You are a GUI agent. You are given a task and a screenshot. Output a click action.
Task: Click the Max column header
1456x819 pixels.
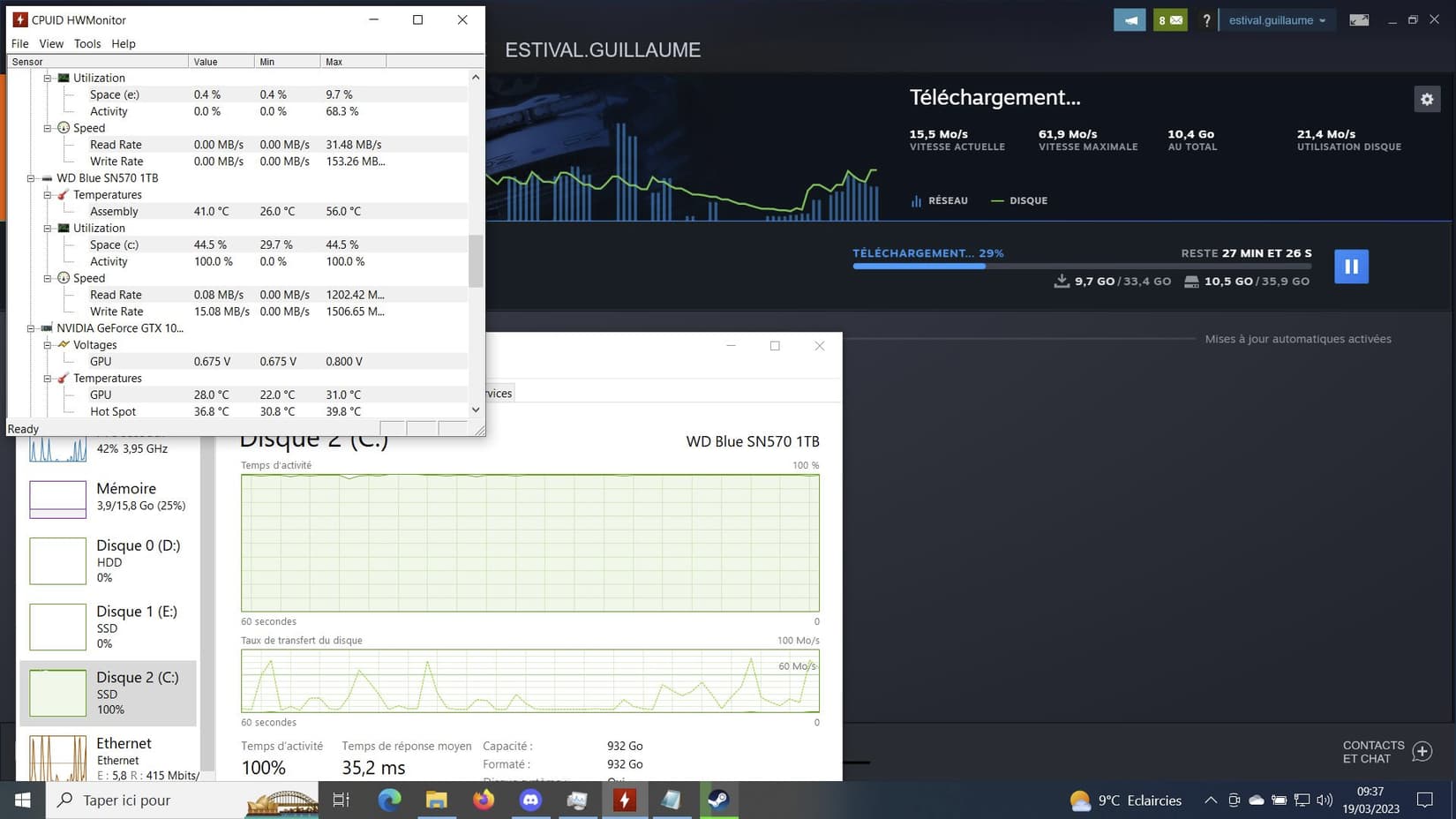353,62
